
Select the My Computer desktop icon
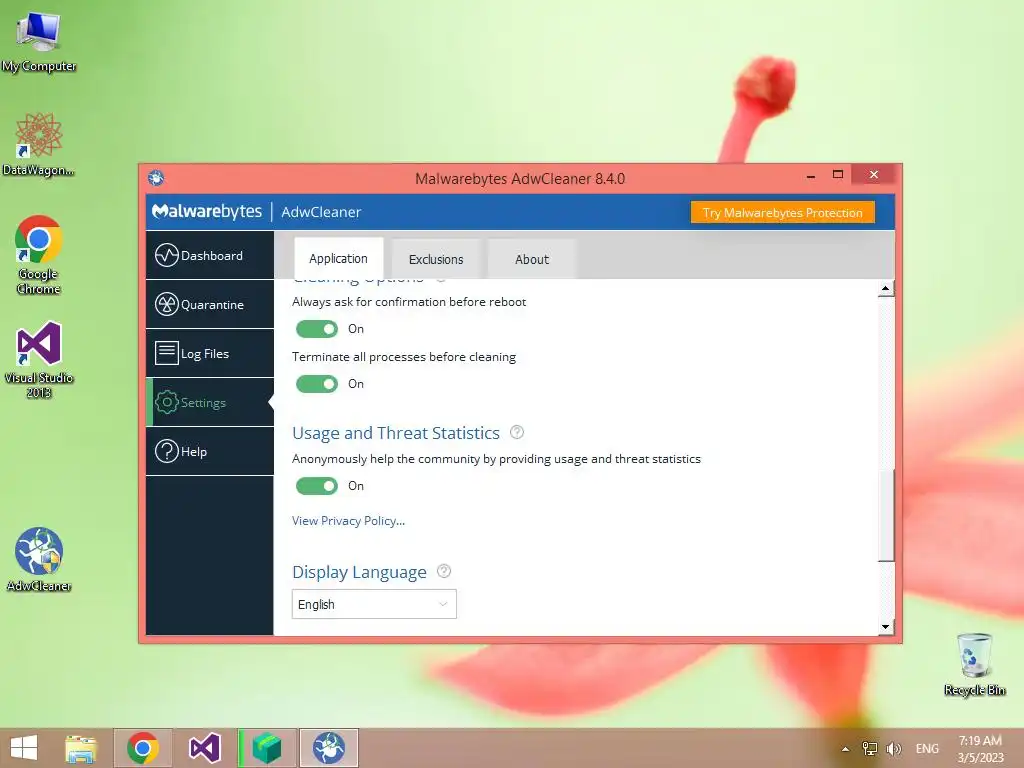coord(39,40)
